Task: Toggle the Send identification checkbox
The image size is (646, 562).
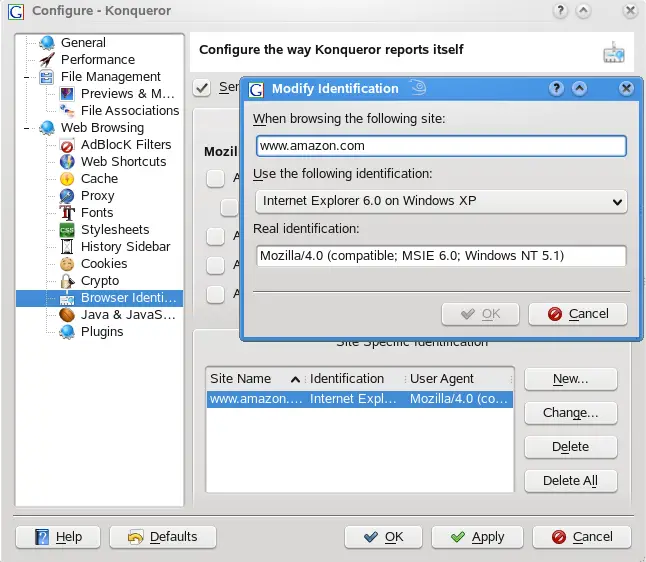Action: point(203,87)
